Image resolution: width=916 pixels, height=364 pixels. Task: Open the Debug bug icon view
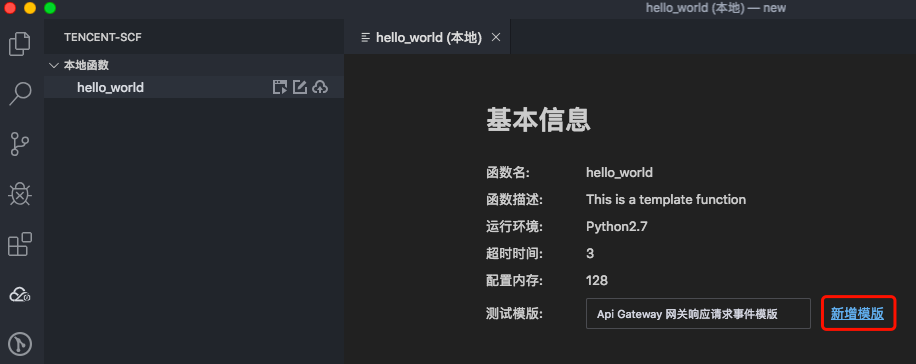click(20, 195)
